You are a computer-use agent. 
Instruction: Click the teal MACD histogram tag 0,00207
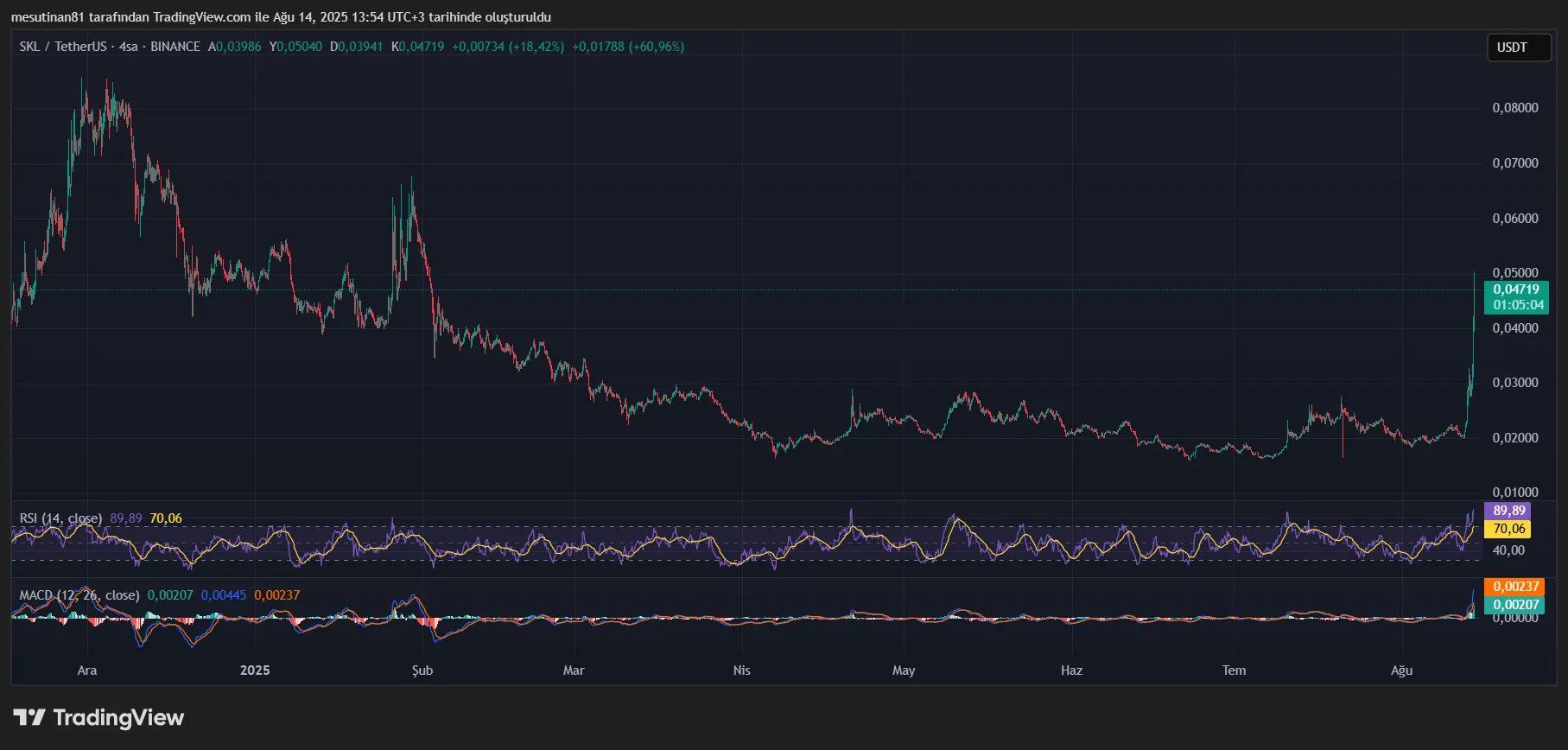coord(1515,605)
